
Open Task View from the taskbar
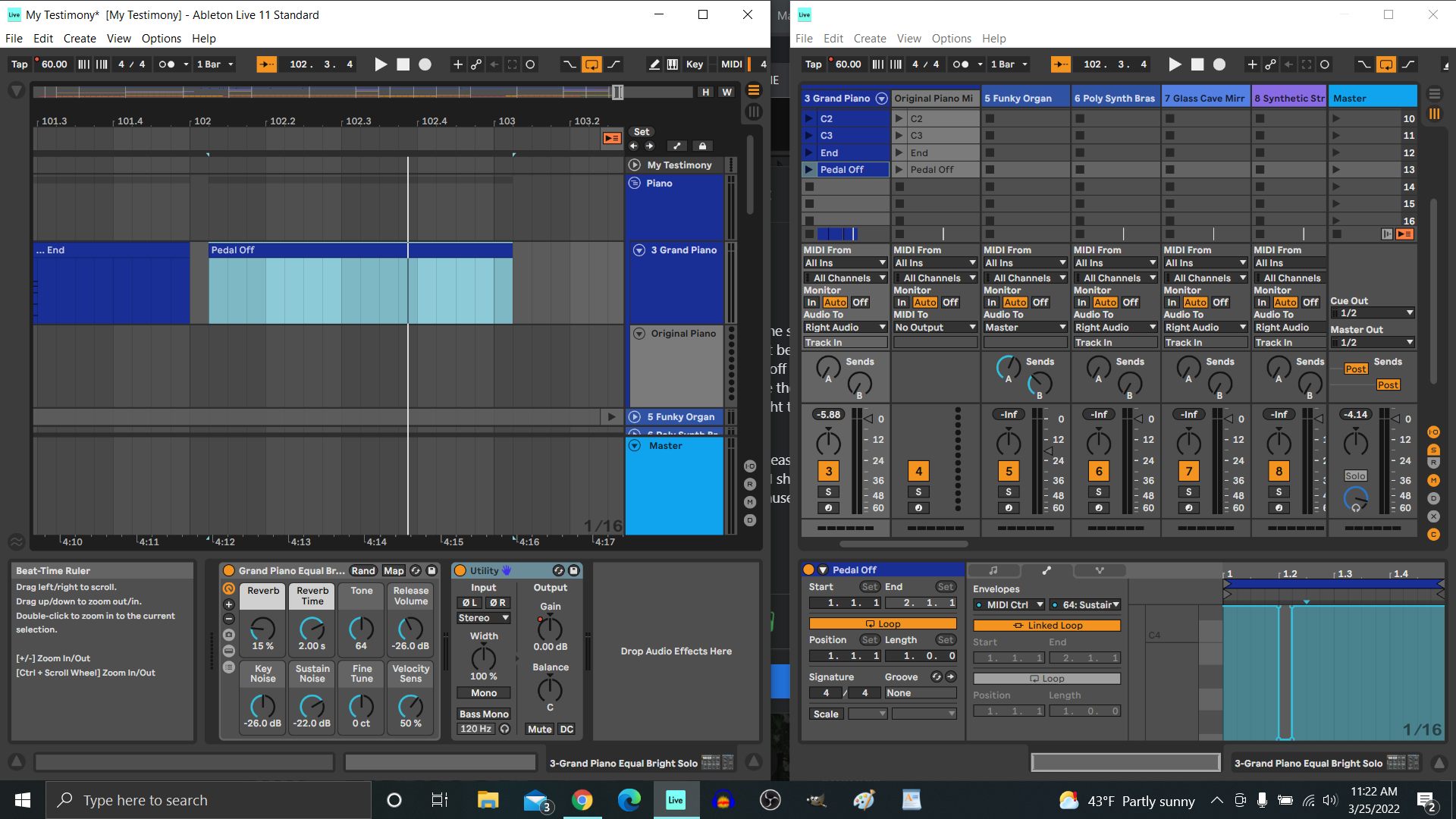pyautogui.click(x=439, y=800)
